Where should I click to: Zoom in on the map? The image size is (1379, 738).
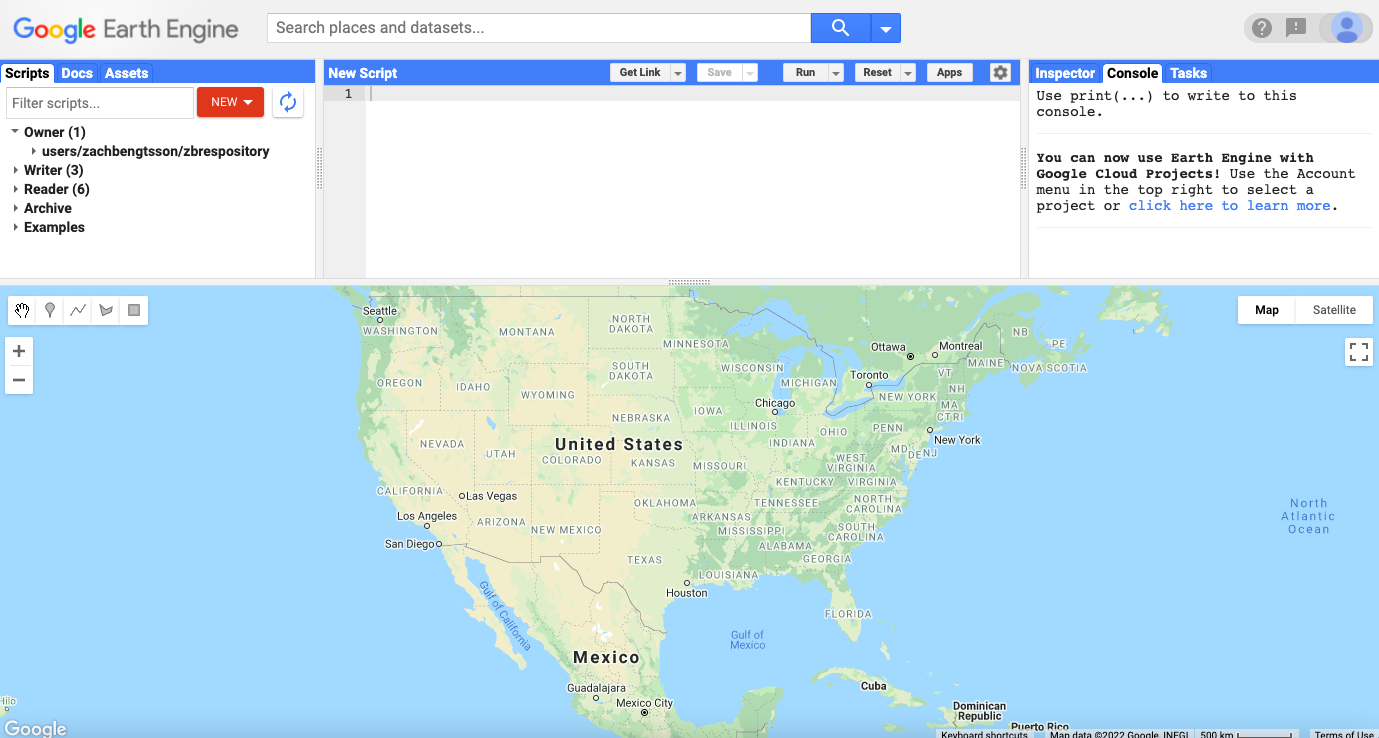coord(19,351)
